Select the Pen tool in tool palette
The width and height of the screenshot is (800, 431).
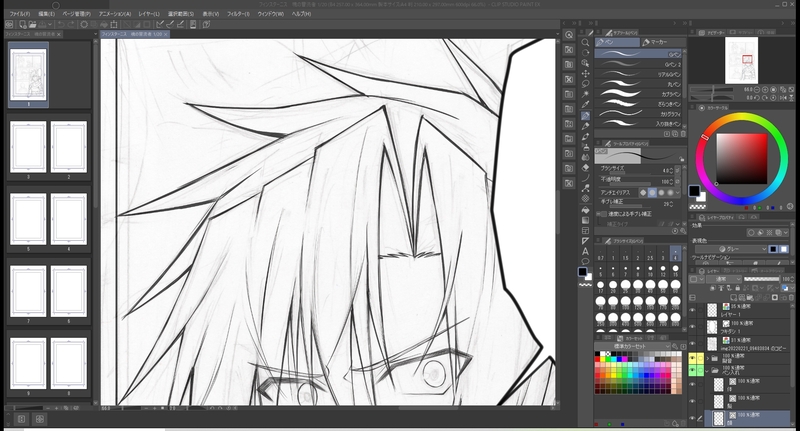[x=585, y=116]
